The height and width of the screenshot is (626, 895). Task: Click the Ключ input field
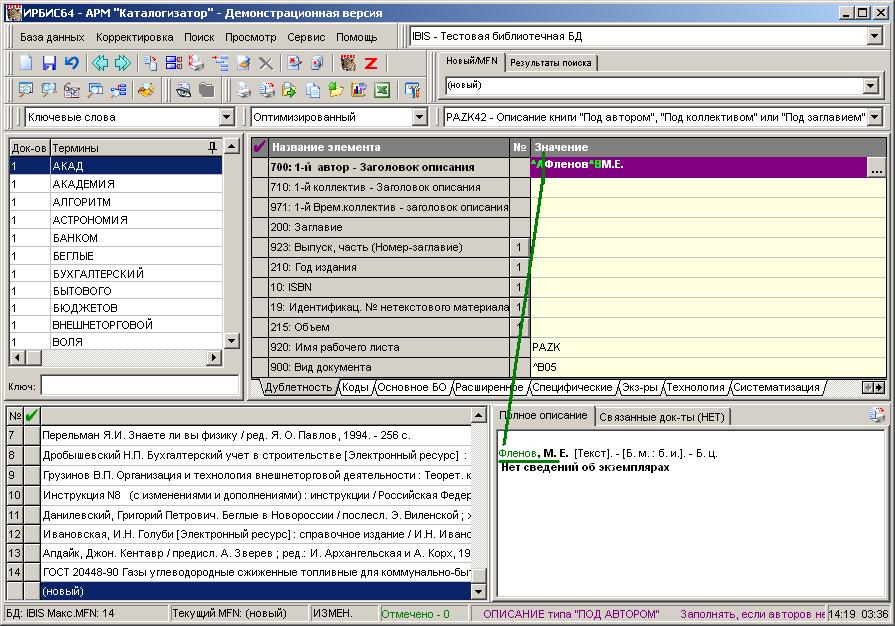click(140, 385)
